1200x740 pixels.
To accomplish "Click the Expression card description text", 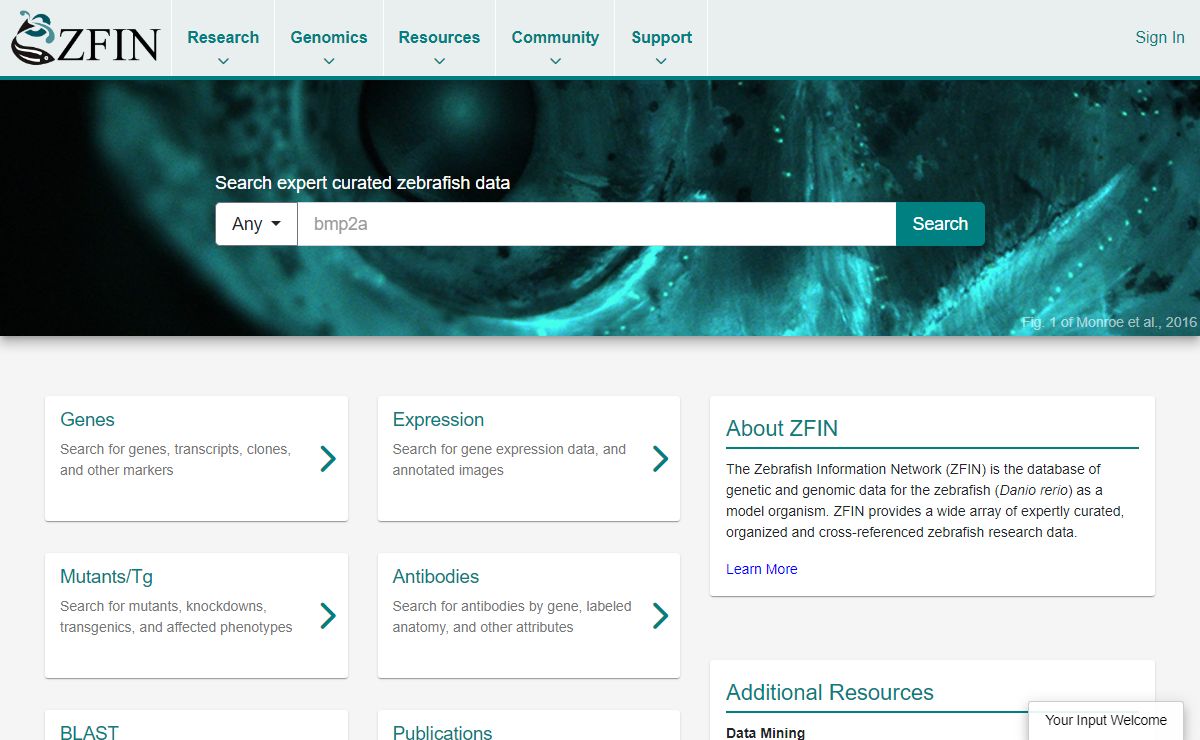I will pyautogui.click(x=509, y=460).
